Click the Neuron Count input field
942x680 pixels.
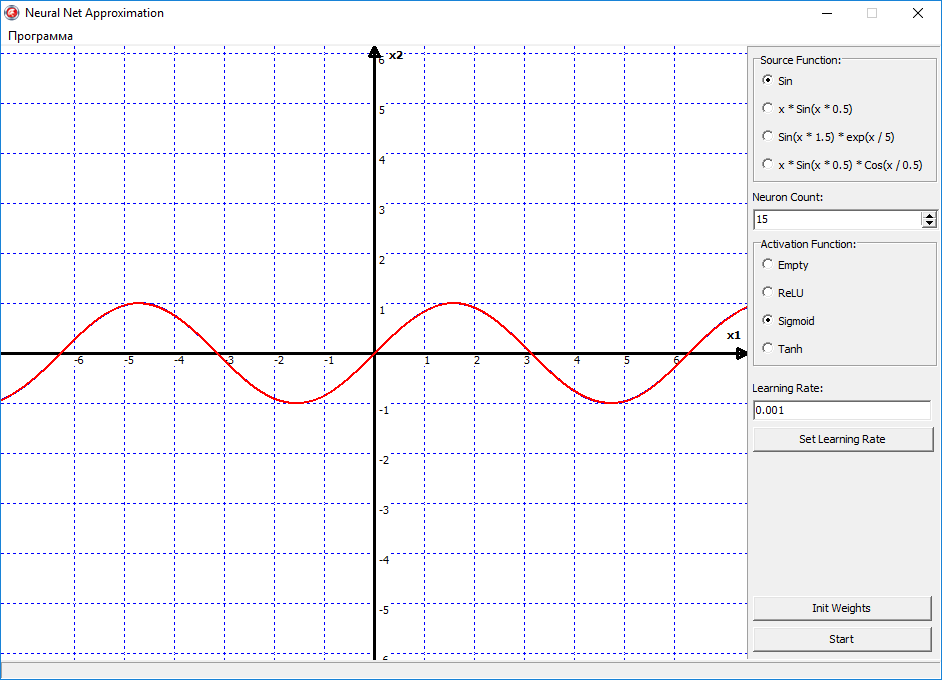[837, 219]
